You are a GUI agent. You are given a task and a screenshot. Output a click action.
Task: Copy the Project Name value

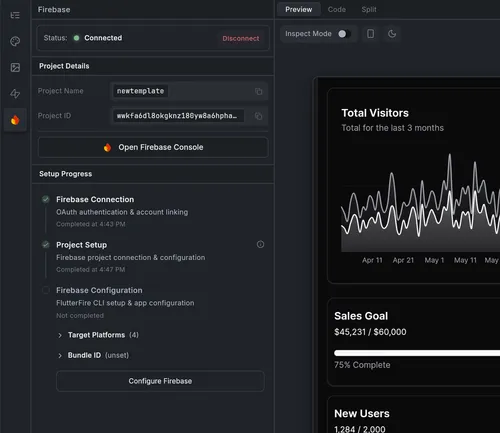(258, 91)
